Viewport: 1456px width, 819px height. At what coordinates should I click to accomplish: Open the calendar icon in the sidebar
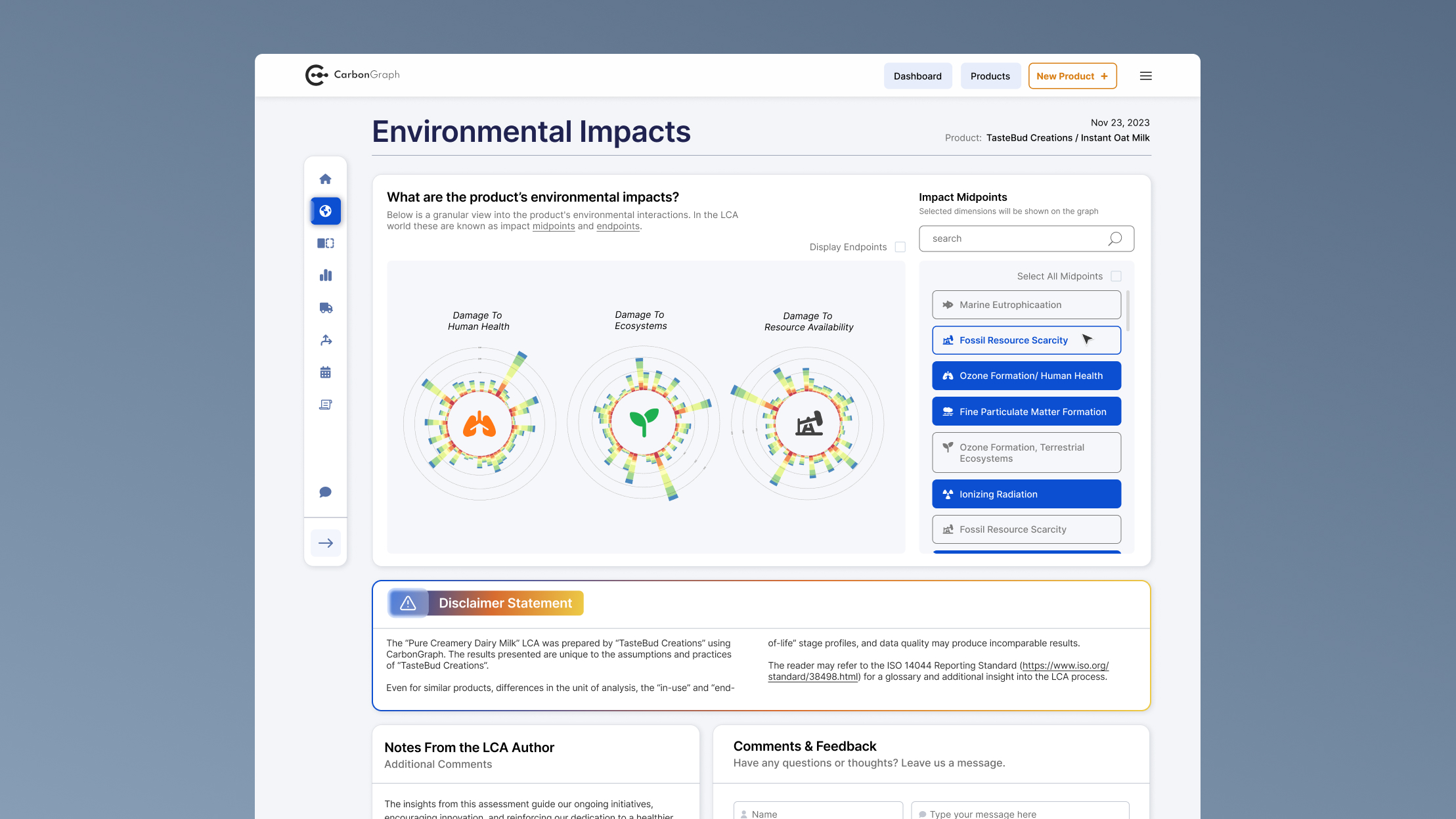(326, 372)
